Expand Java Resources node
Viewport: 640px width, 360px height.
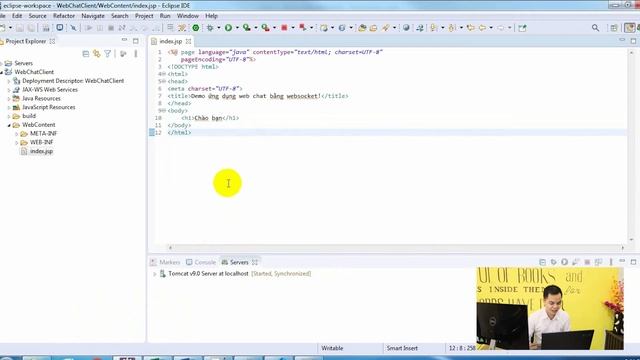pos(9,98)
